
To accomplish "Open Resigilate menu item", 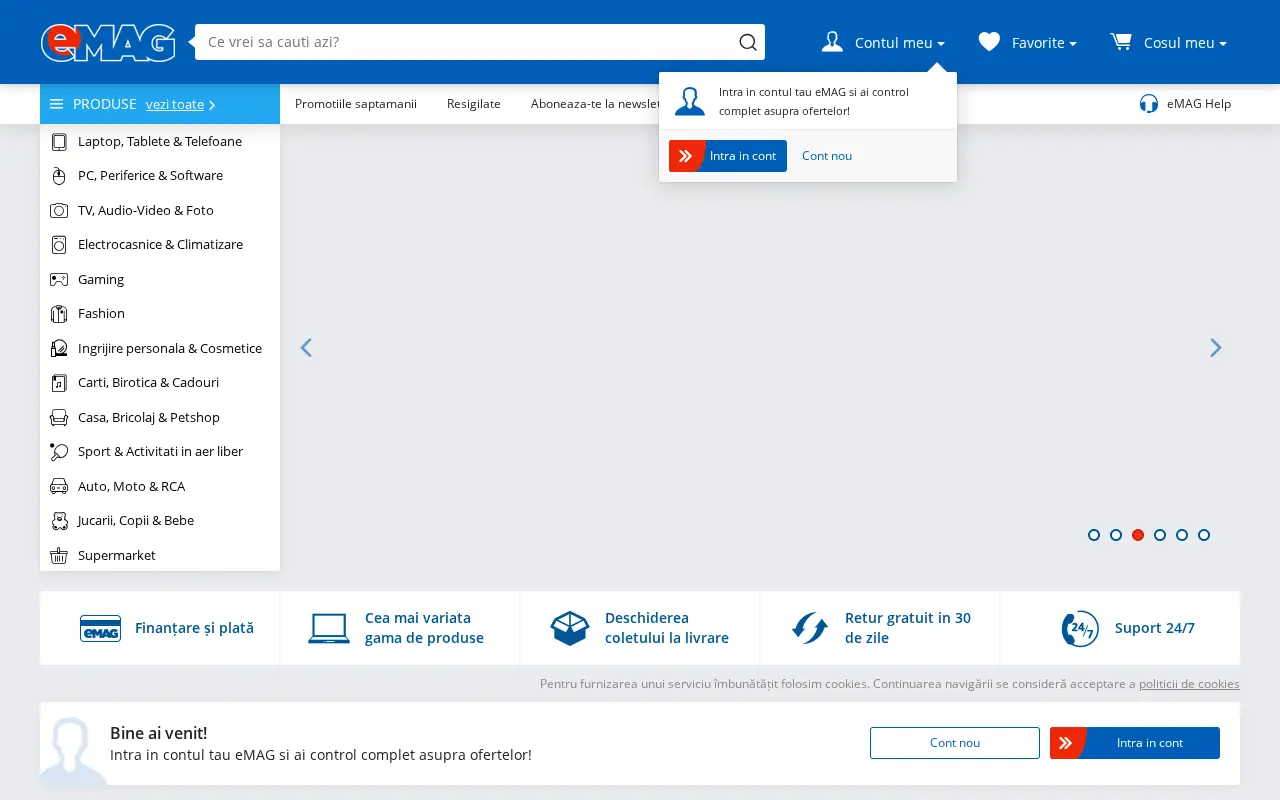I will coord(474,104).
